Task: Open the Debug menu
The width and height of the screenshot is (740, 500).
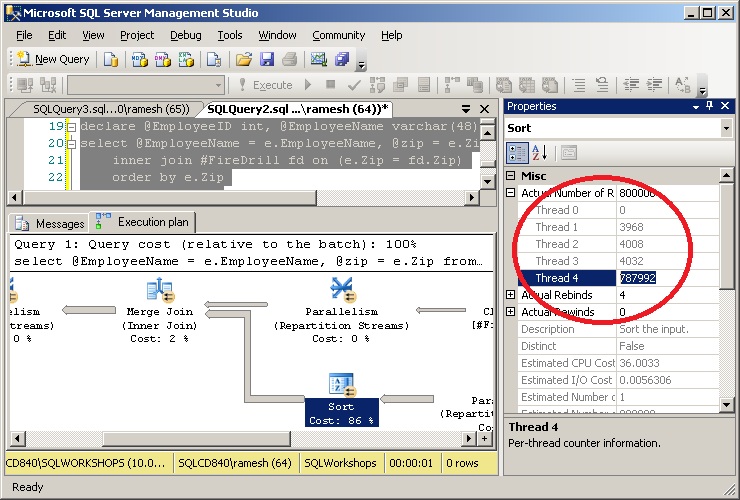Action: coord(185,35)
